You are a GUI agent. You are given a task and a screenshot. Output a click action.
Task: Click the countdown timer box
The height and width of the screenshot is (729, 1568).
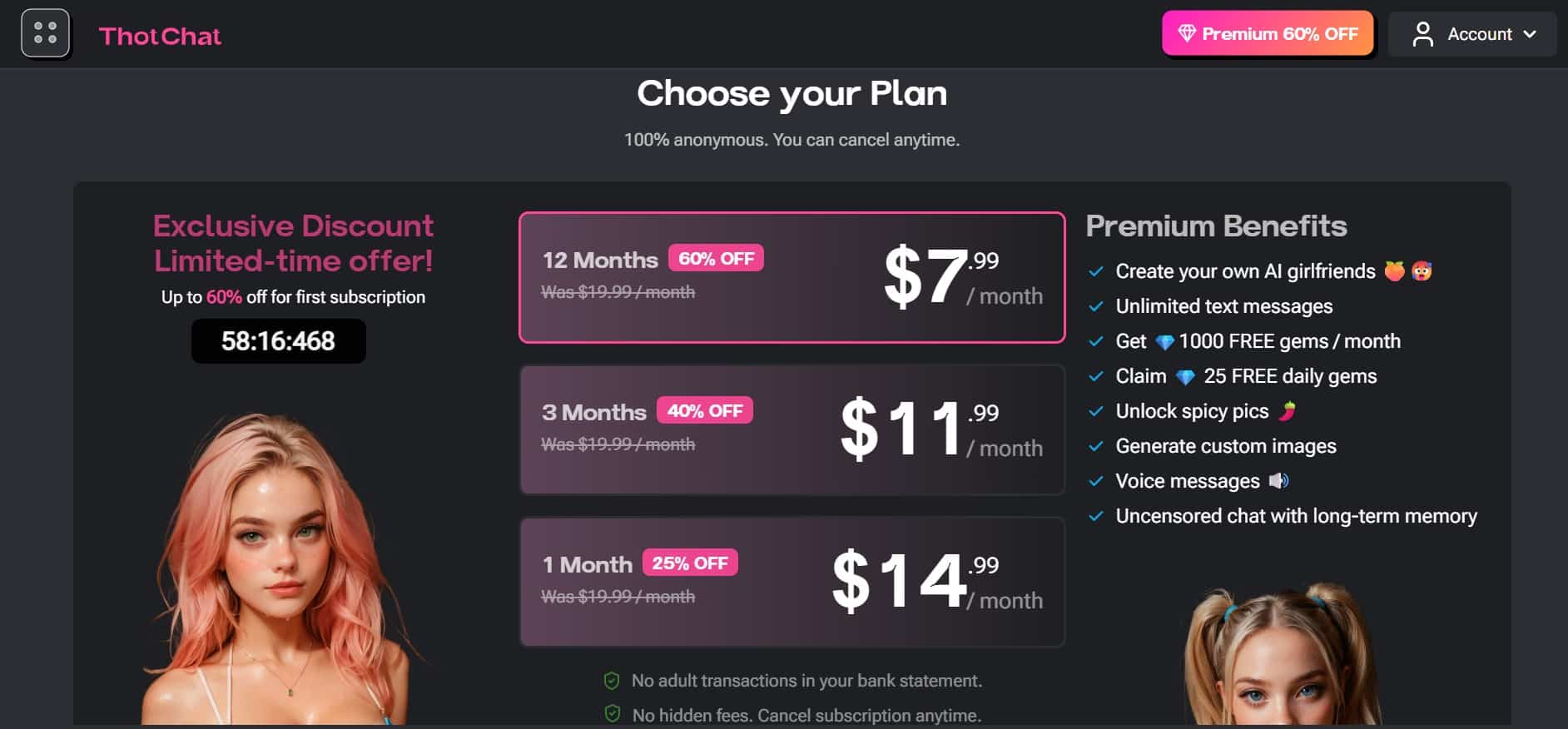(x=278, y=340)
